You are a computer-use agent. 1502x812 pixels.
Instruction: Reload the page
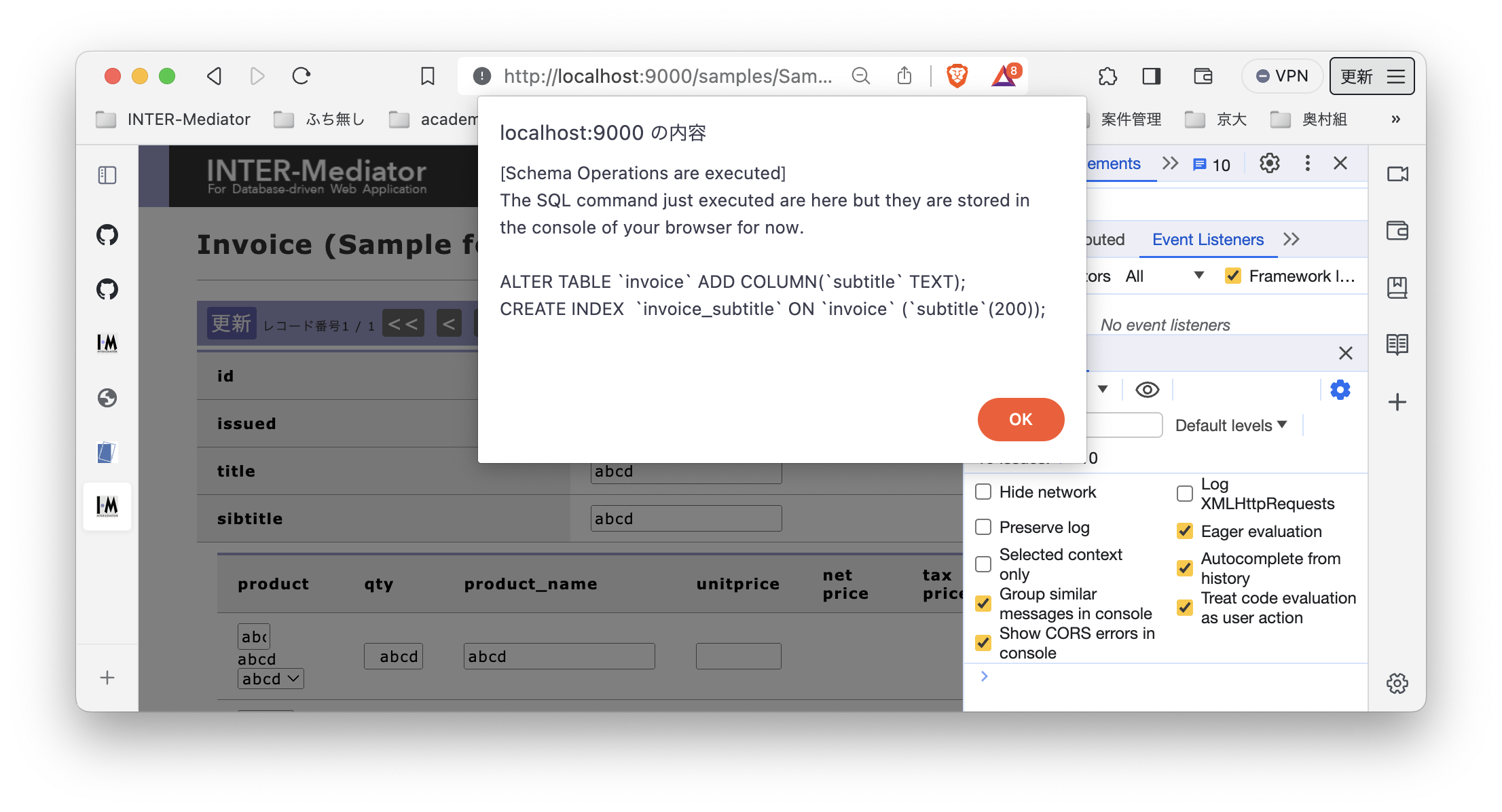coord(301,76)
